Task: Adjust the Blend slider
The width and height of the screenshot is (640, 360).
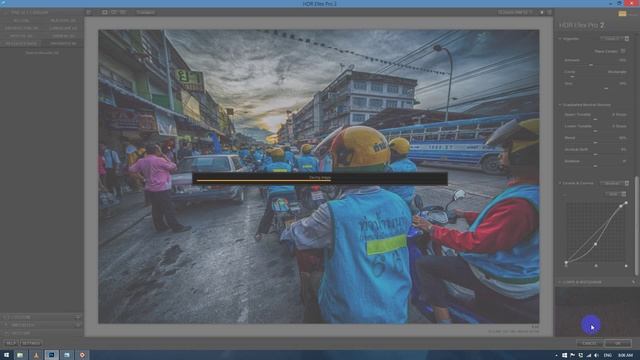Action: tap(595, 142)
